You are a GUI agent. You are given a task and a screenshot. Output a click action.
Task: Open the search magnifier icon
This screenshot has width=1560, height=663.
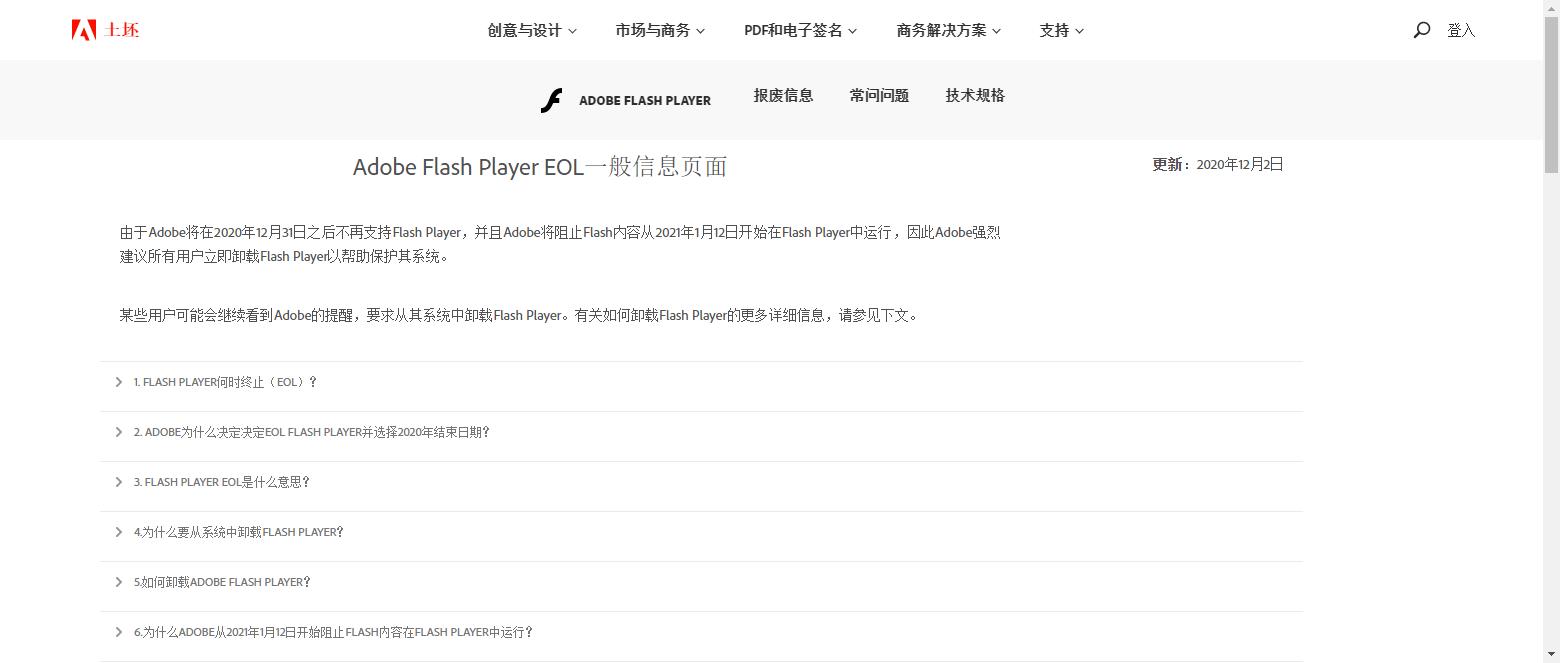tap(1421, 30)
